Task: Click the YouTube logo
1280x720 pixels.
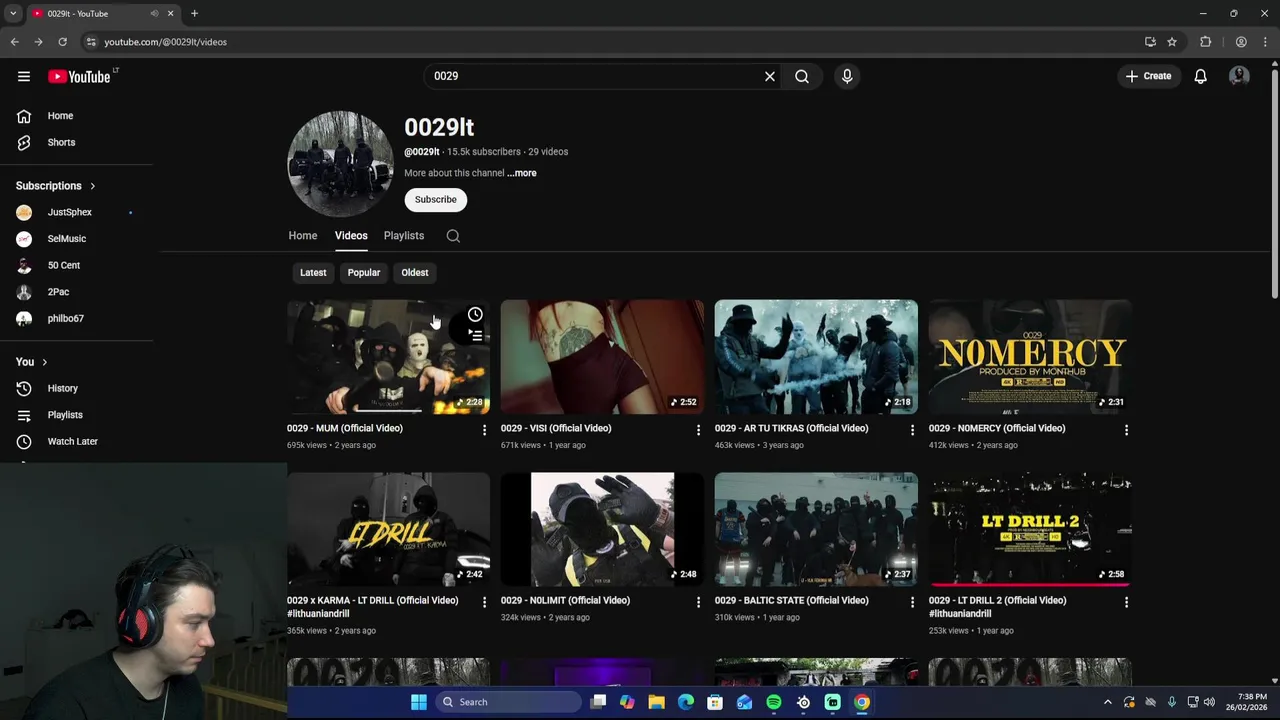Action: click(79, 77)
